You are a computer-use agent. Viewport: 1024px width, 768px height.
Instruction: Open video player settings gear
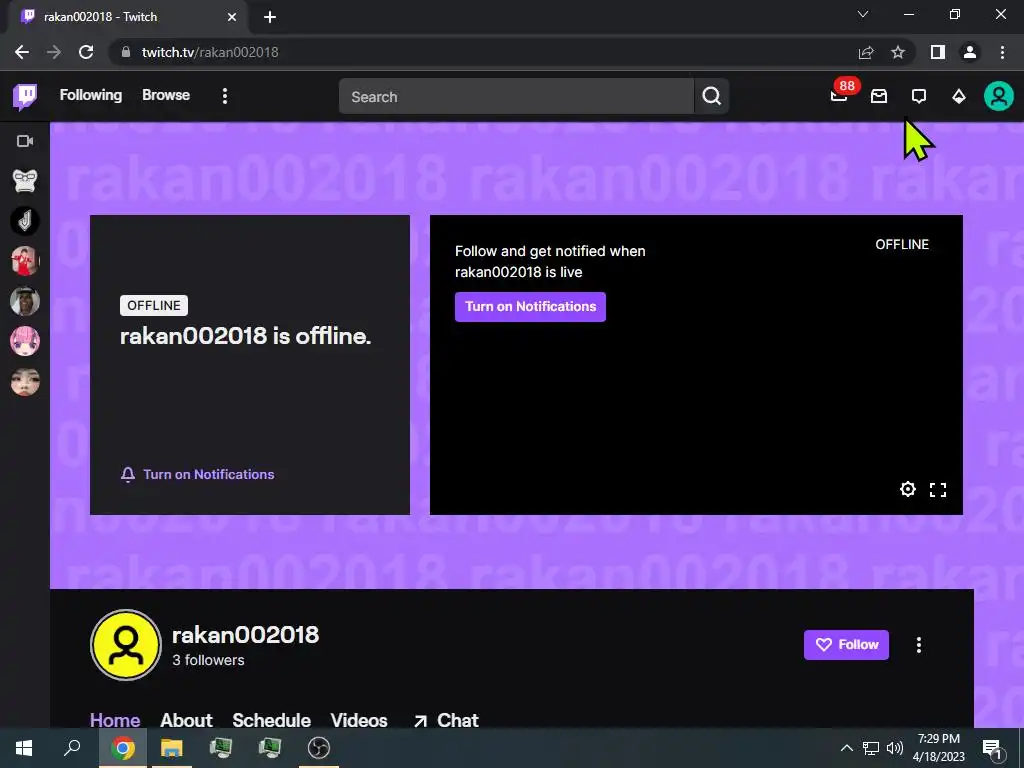(908, 489)
